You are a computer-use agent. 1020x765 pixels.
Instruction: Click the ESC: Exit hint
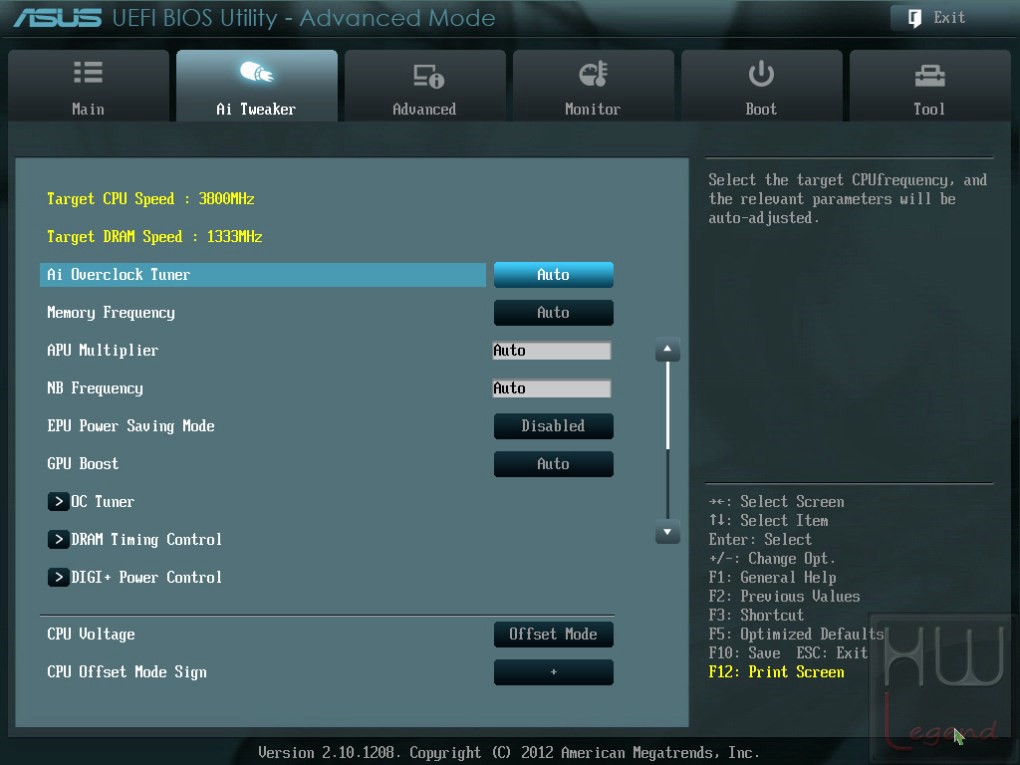click(x=832, y=653)
